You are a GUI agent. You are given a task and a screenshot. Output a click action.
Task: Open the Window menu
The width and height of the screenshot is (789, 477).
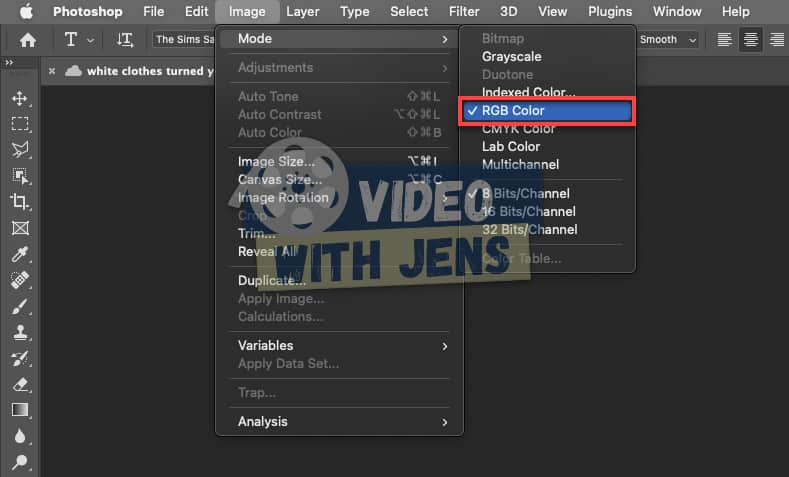[677, 11]
